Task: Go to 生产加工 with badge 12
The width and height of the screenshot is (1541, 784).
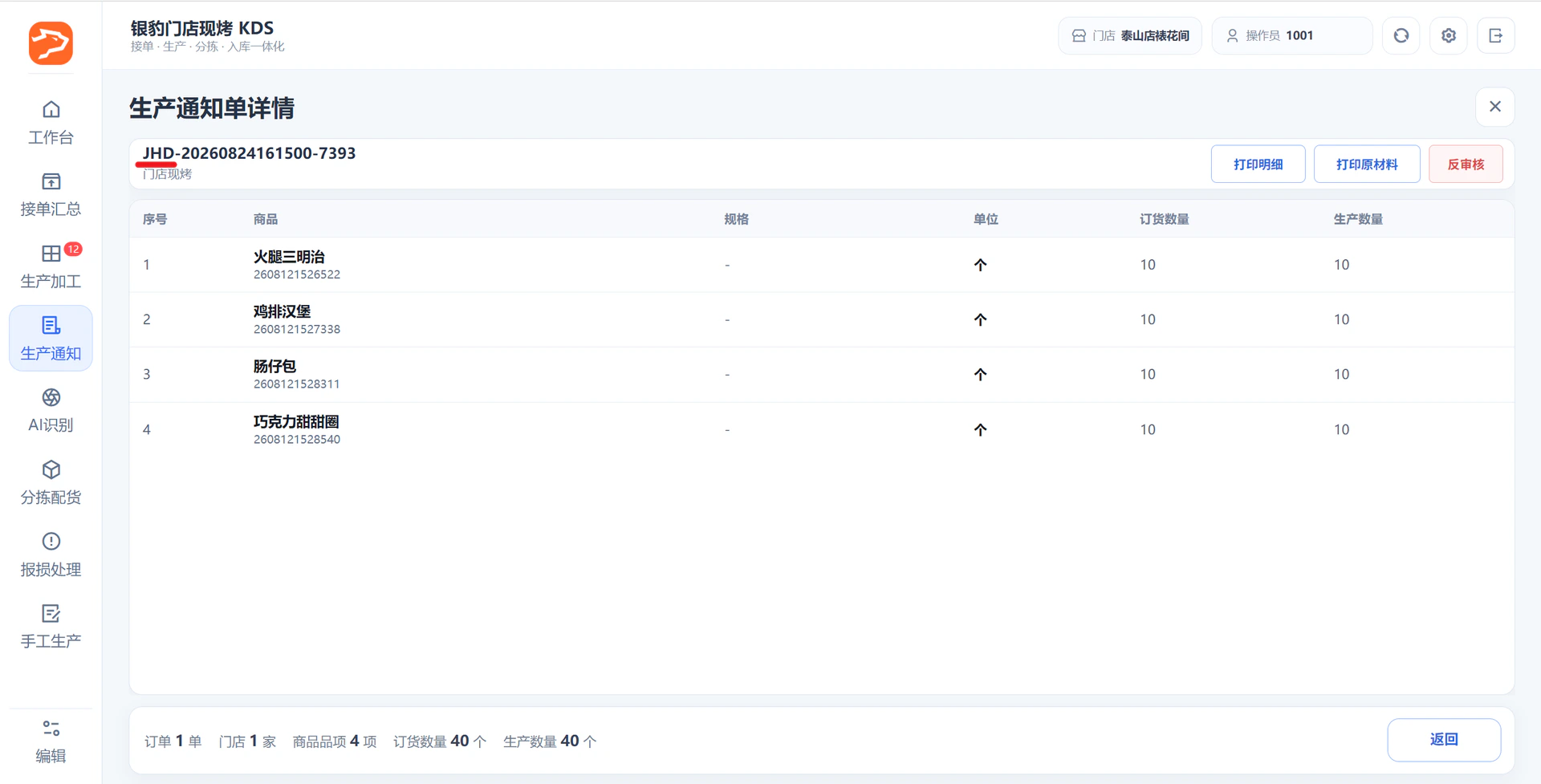Action: 51,266
